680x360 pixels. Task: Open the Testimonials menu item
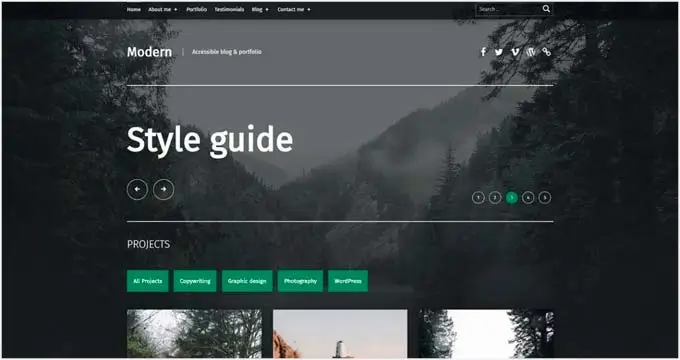click(229, 9)
